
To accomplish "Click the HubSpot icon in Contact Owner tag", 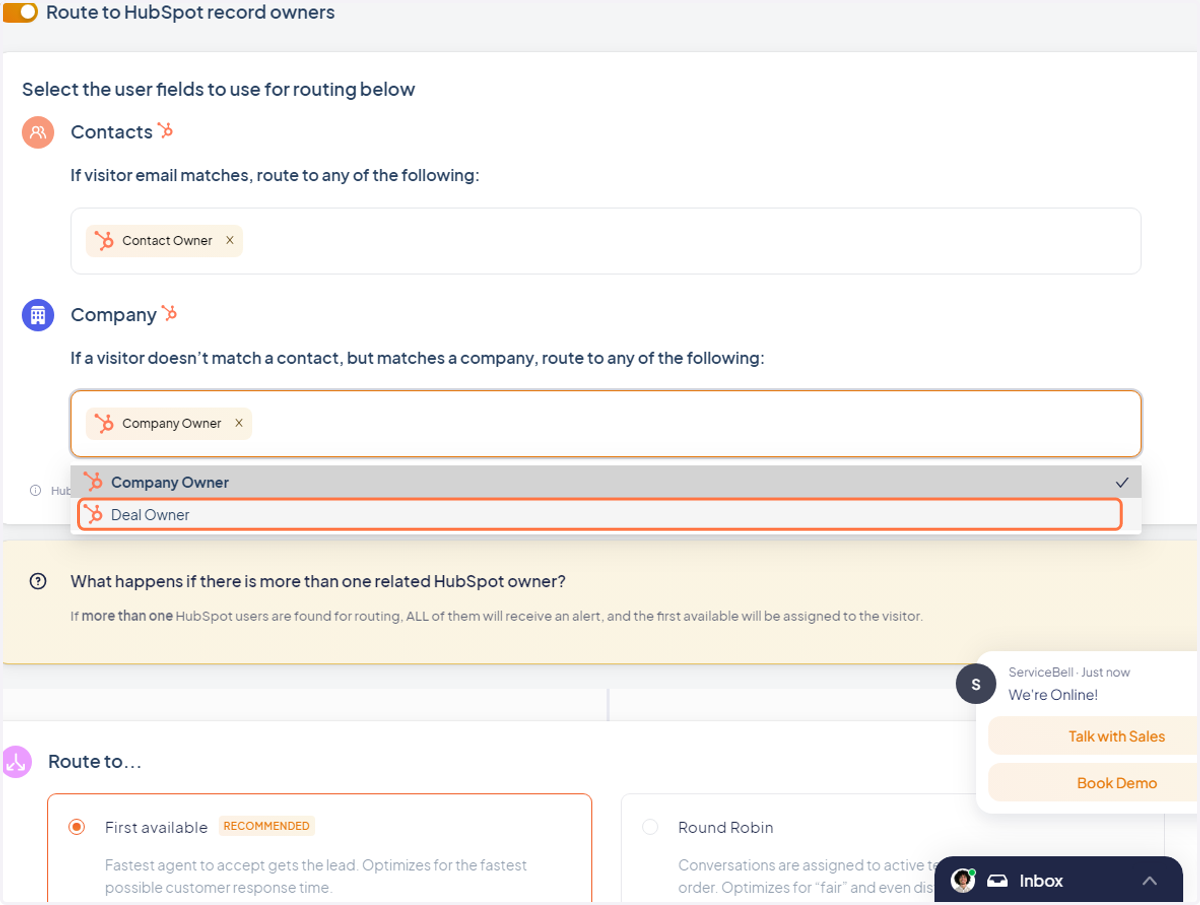I will pos(104,241).
